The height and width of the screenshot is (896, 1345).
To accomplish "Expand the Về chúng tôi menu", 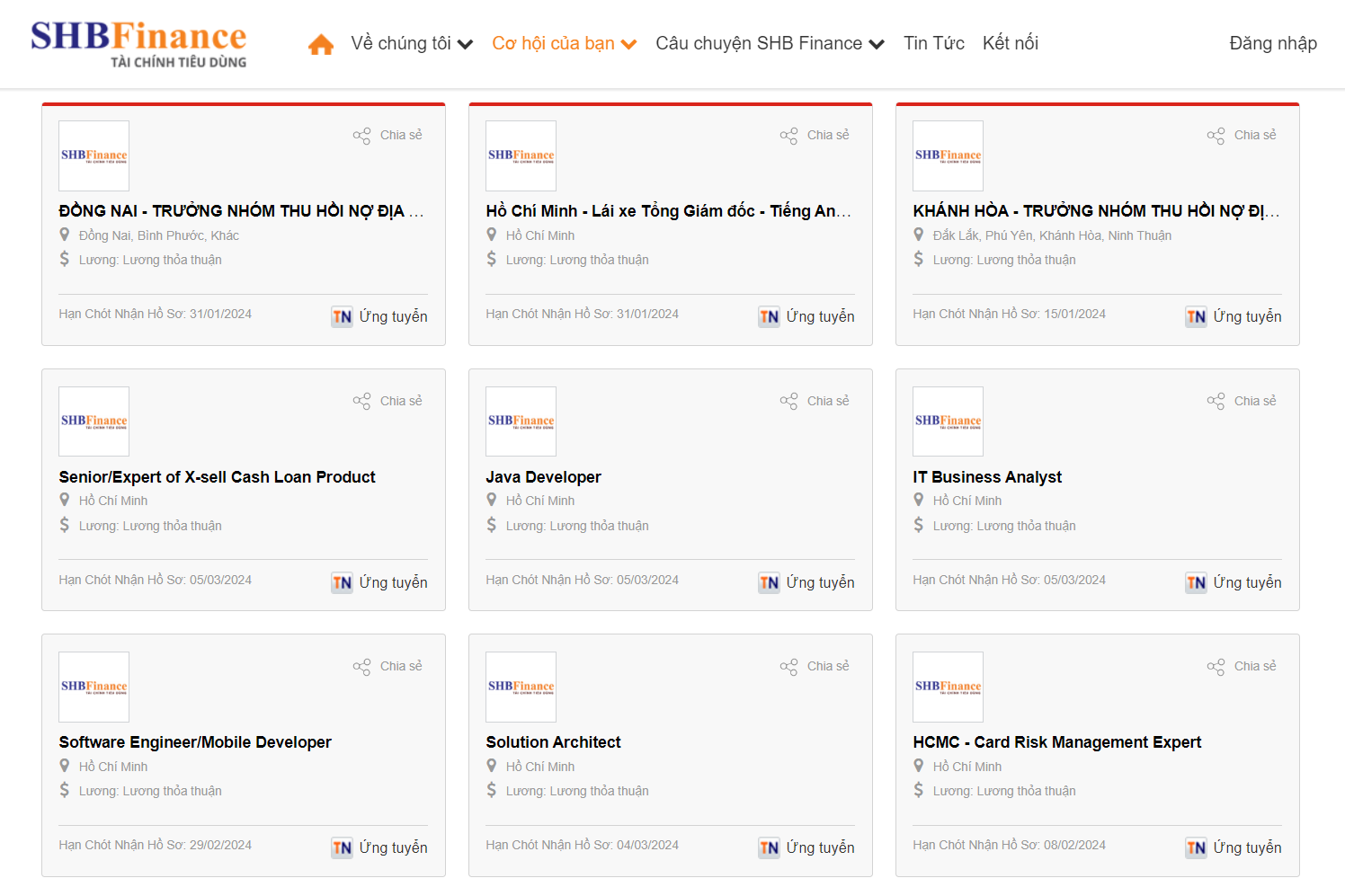I will (x=412, y=43).
